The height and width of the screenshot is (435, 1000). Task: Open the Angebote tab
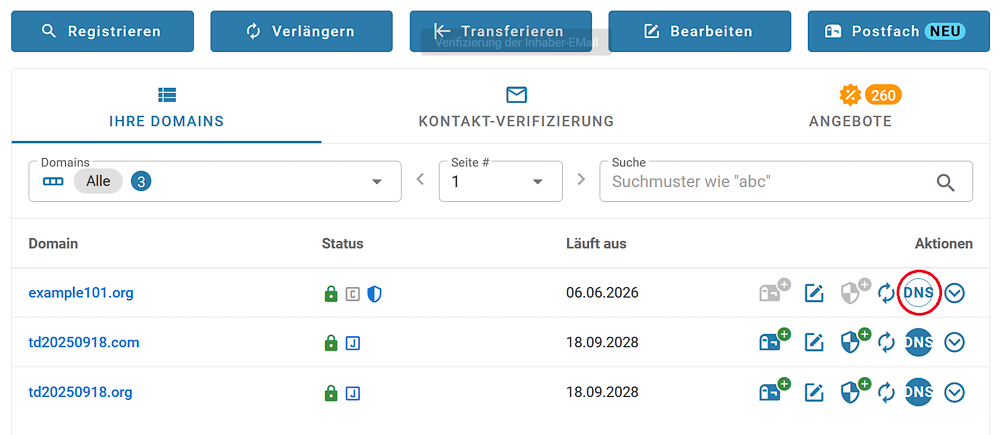tap(850, 108)
